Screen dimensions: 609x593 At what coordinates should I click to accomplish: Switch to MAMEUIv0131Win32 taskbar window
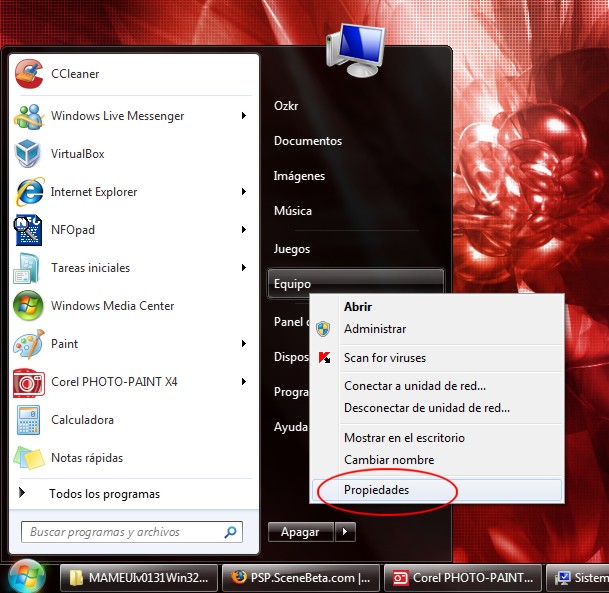(139, 578)
